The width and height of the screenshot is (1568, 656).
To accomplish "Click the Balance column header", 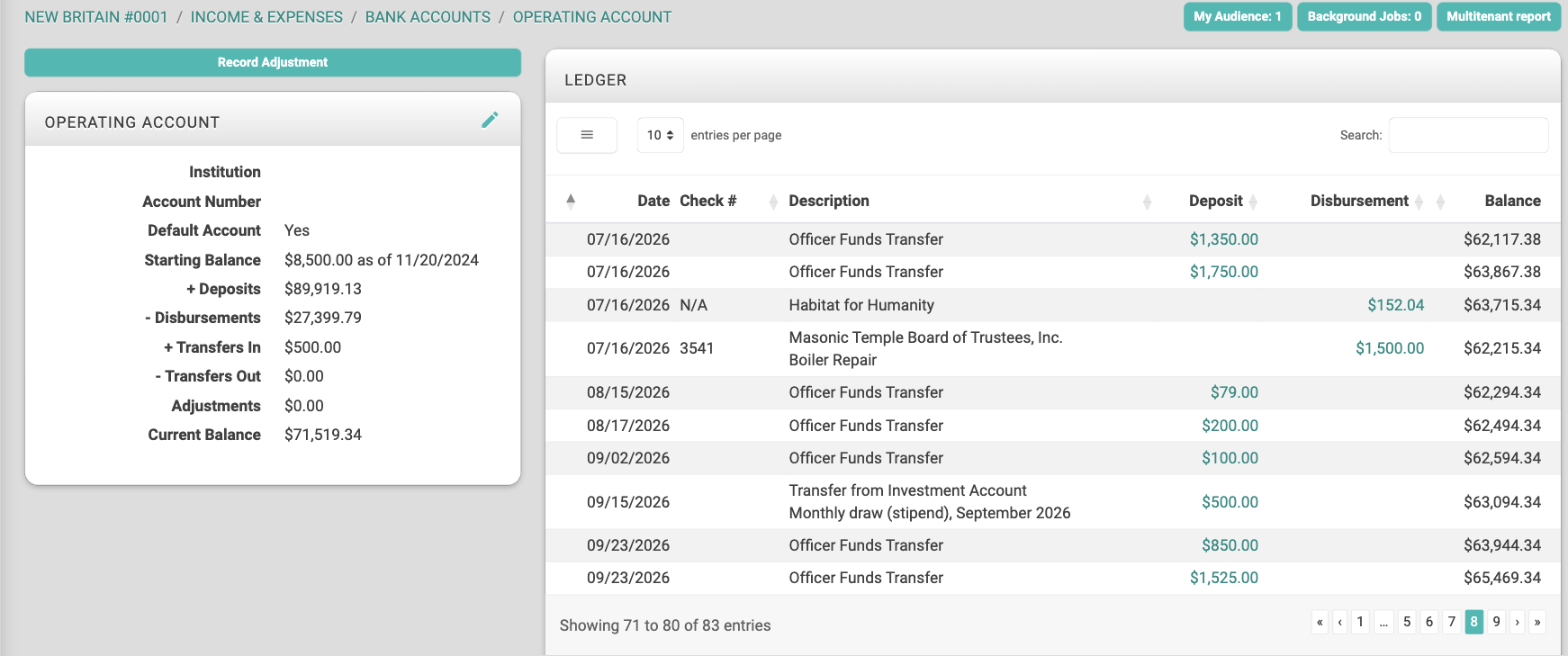I will [x=1512, y=201].
